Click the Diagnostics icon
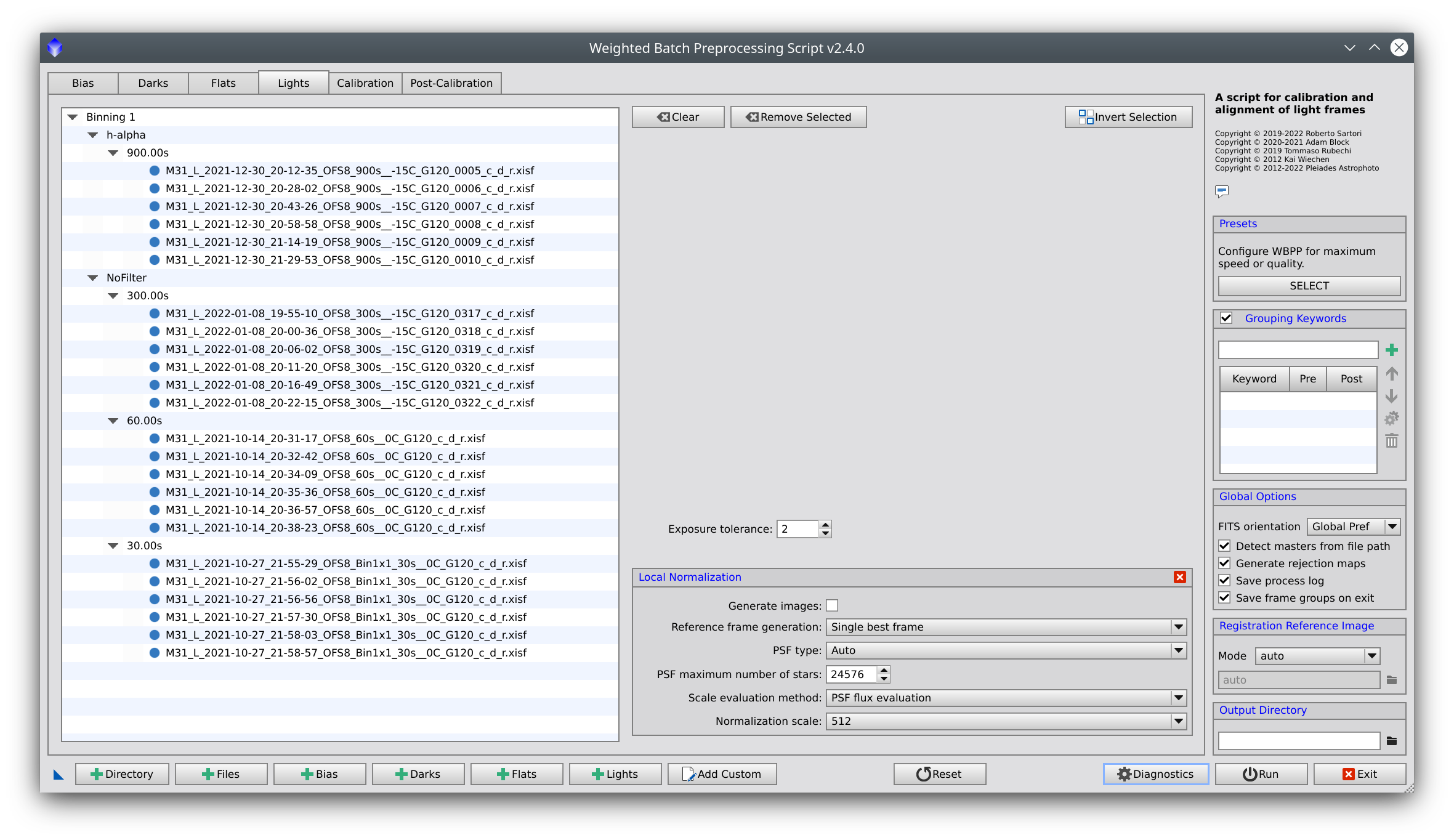The width and height of the screenshot is (1454, 840). [x=1156, y=773]
